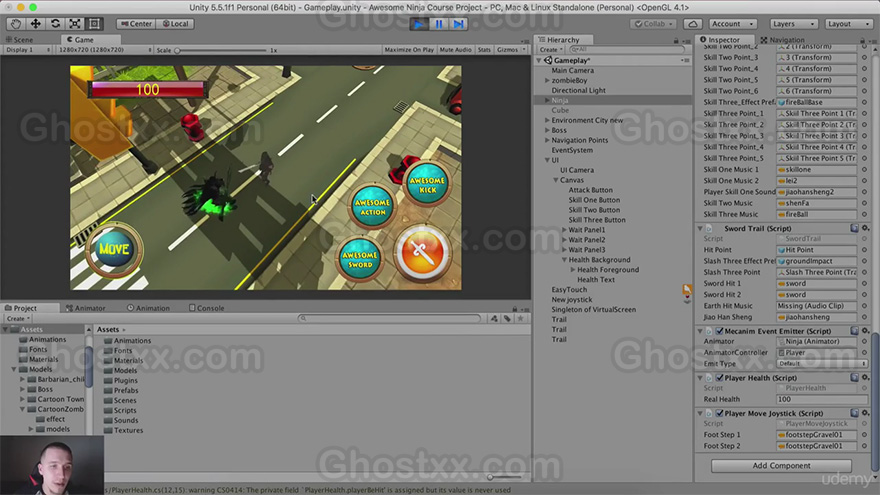This screenshot has height=495, width=880.
Task: Click object picker for Hit Point field
Action: pyautogui.click(x=864, y=250)
